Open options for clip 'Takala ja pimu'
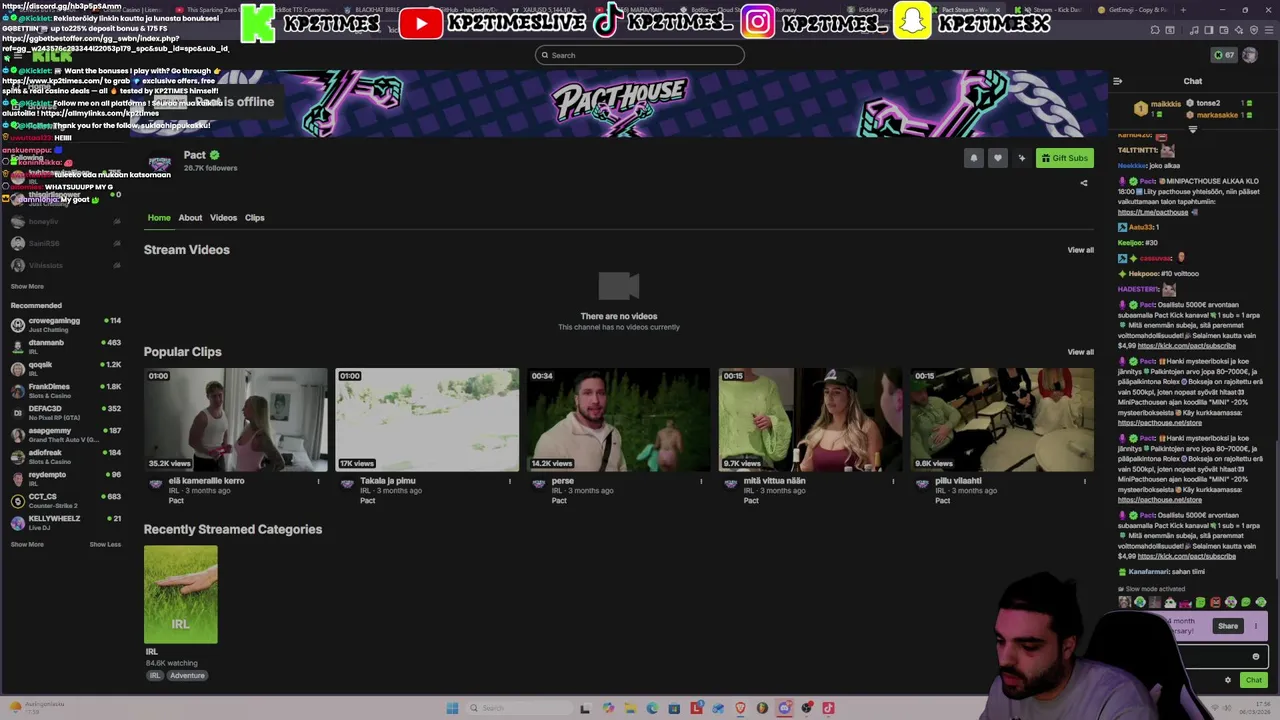This screenshot has width=1280, height=720. point(509,481)
